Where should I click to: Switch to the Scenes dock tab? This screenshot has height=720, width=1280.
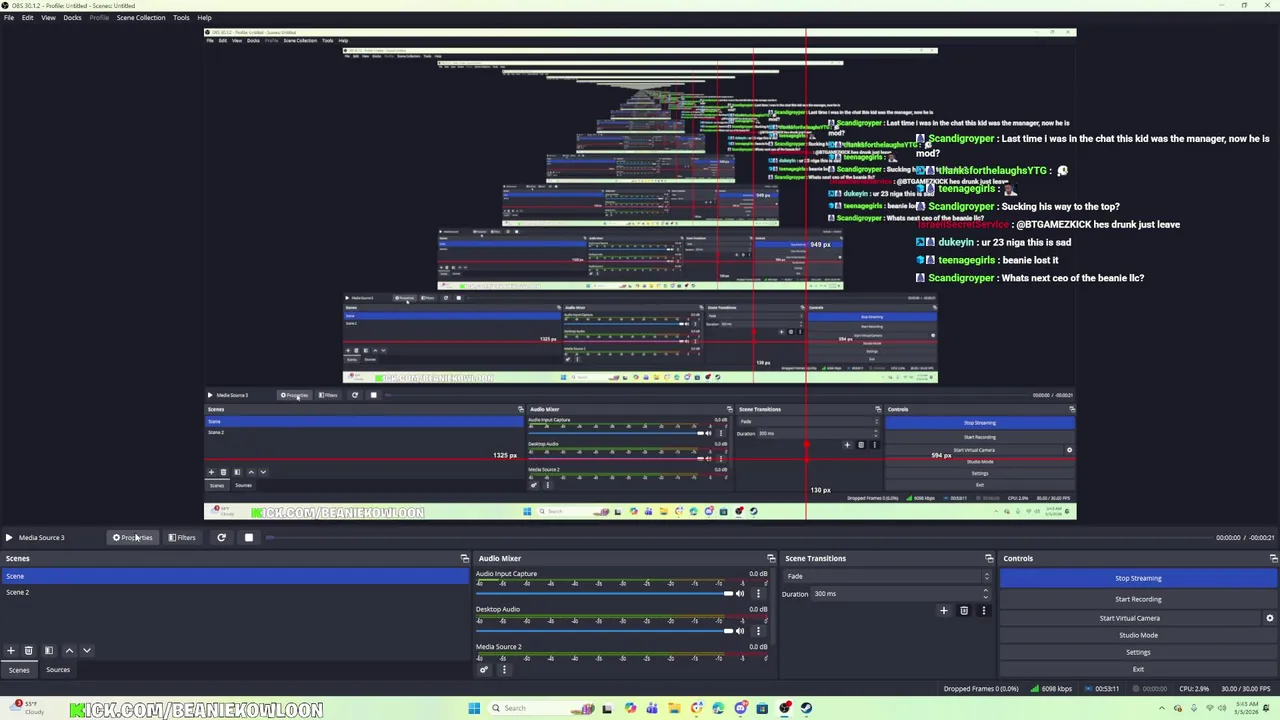[x=19, y=670]
